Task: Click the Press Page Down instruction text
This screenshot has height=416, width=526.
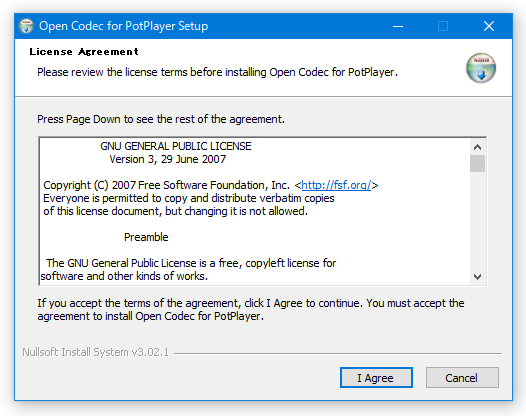Action: coord(161,119)
